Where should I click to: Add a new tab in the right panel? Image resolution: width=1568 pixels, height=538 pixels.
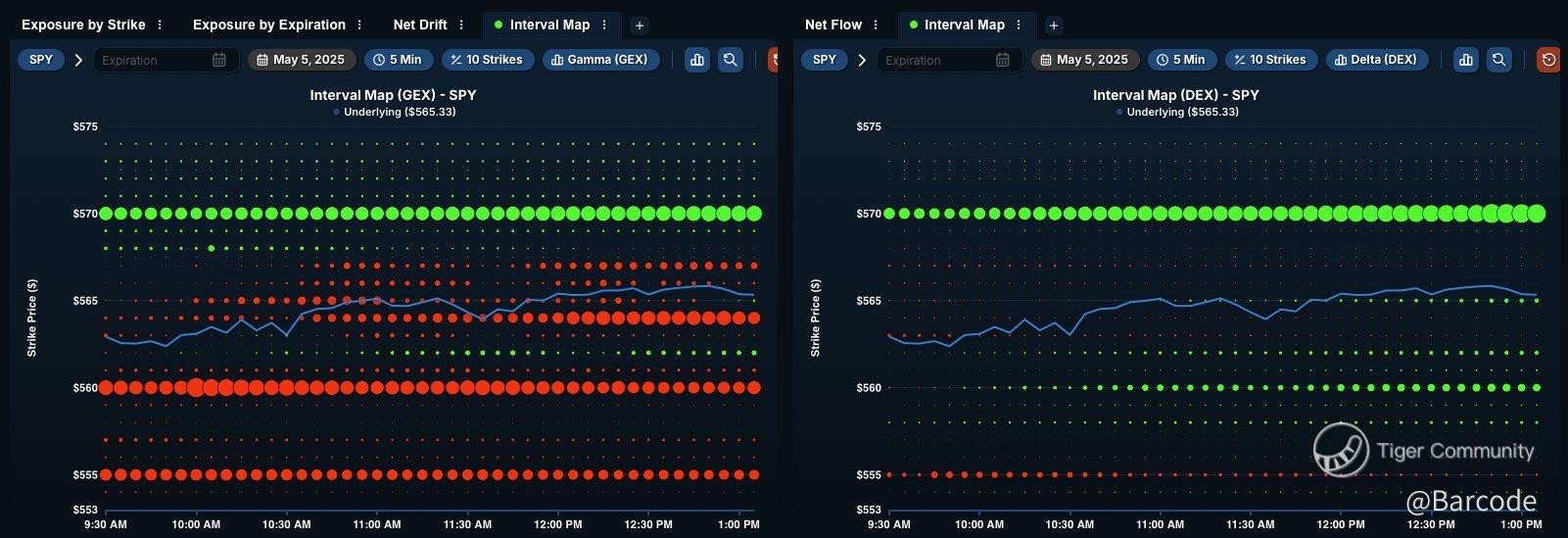point(1053,25)
